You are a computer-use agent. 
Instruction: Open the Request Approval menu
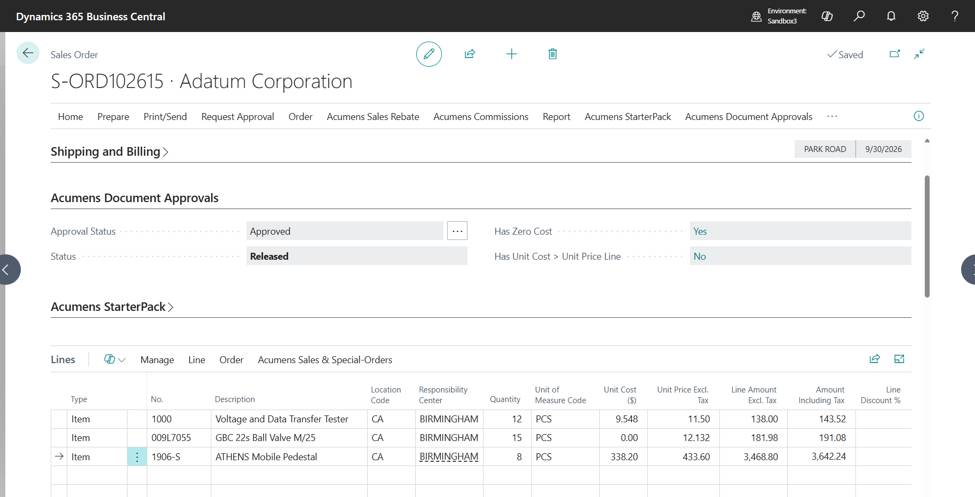[x=238, y=116]
